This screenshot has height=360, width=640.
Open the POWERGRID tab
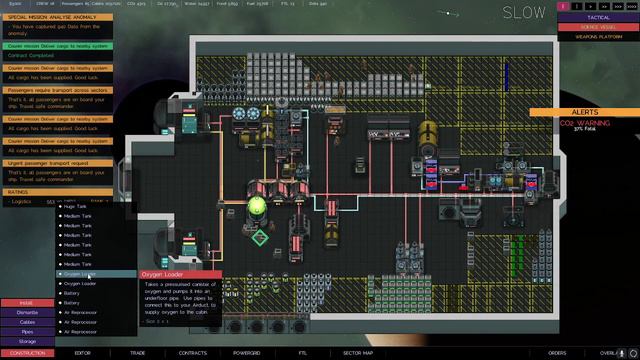click(247, 353)
